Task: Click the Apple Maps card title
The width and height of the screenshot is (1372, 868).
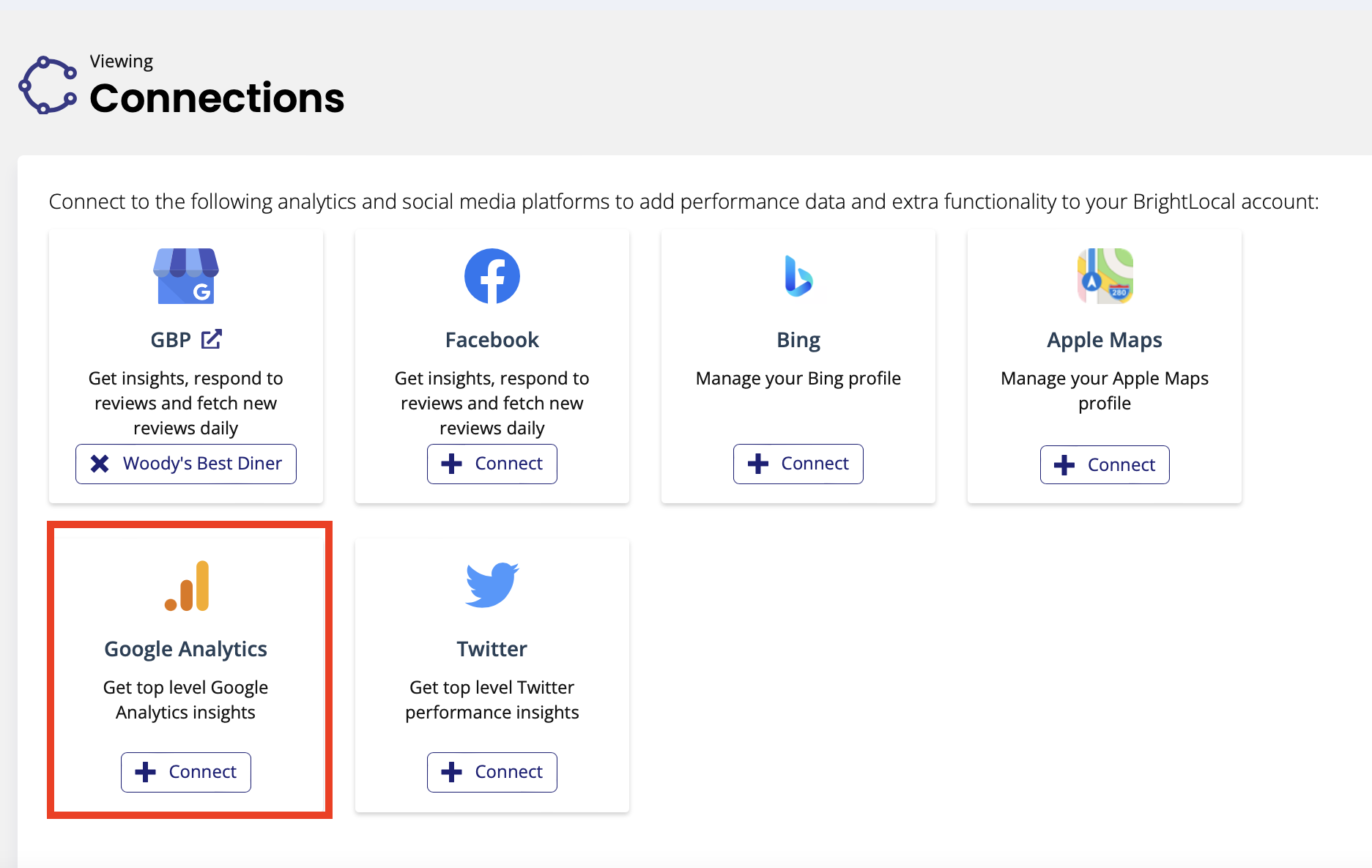Action: tap(1105, 340)
